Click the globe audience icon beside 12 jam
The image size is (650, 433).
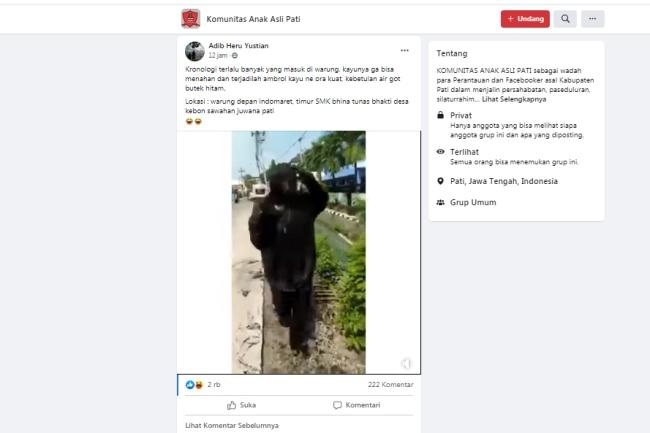click(x=235, y=56)
